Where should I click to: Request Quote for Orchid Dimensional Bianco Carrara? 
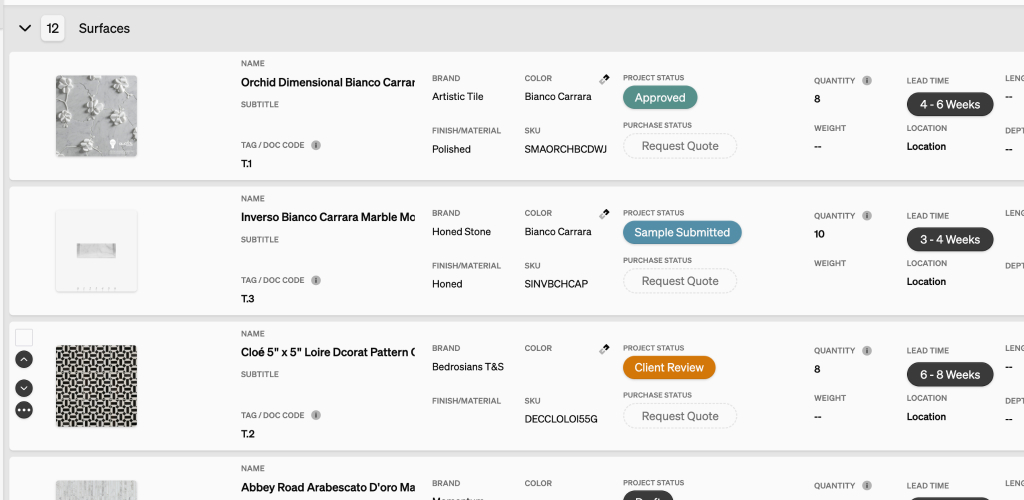(680, 146)
